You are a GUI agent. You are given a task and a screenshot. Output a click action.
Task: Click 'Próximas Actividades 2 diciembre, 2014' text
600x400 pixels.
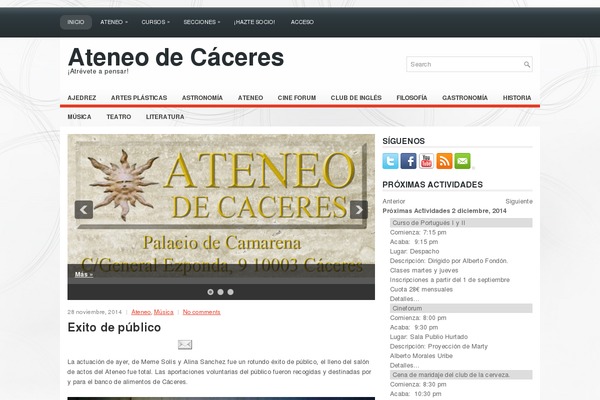pyautogui.click(x=444, y=211)
